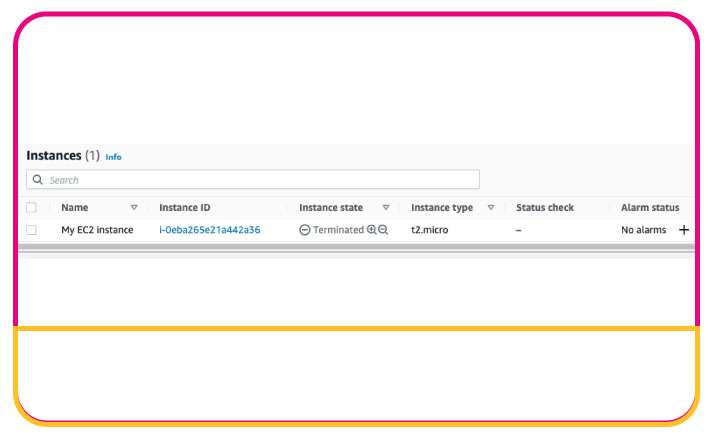Click the zoom-in magnifier beside Terminated

(x=372, y=230)
